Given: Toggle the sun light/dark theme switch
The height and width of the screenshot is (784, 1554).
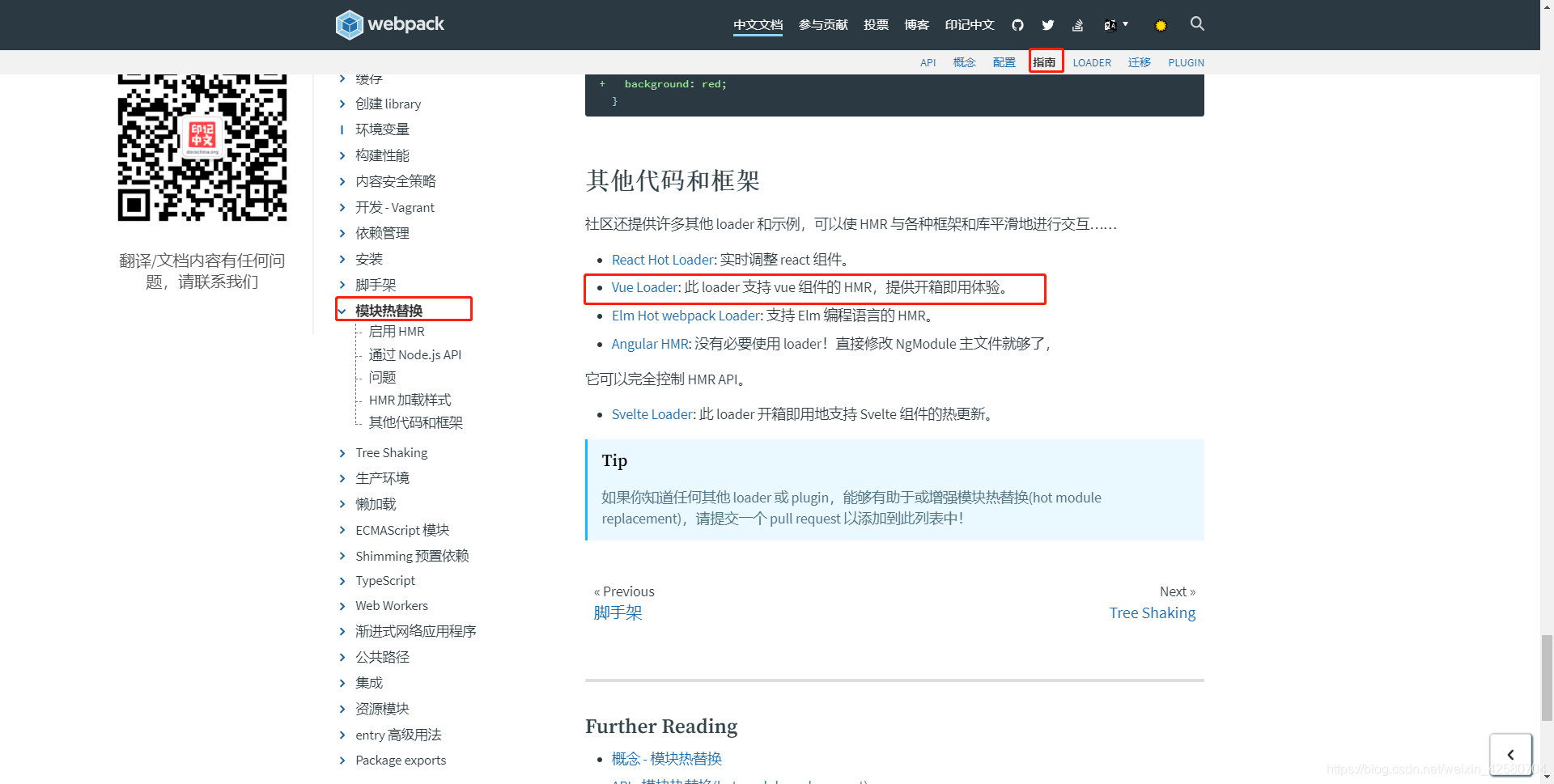Looking at the screenshot, I should 1161,26.
